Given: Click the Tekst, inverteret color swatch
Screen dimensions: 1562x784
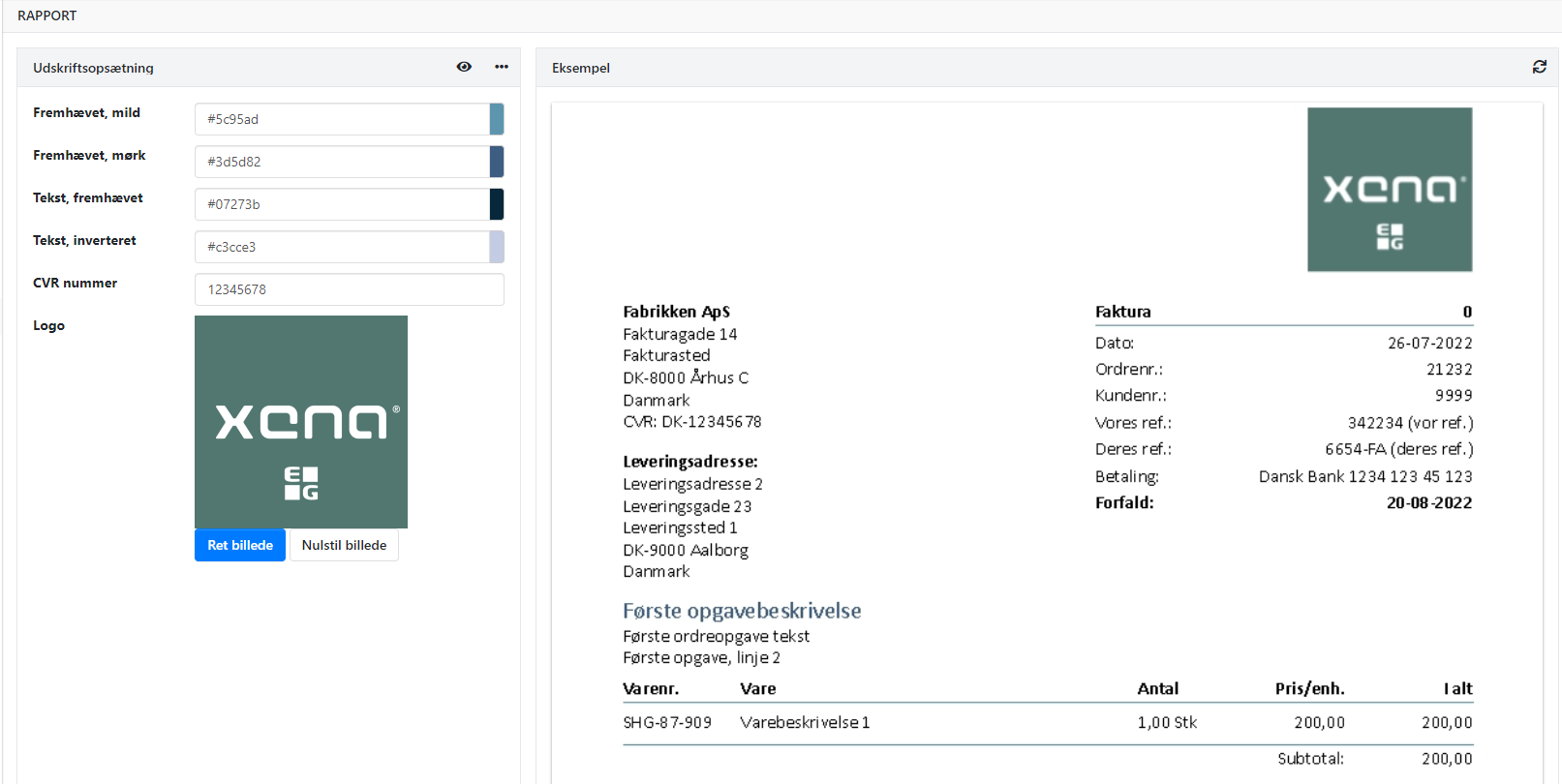Looking at the screenshot, I should (x=497, y=247).
